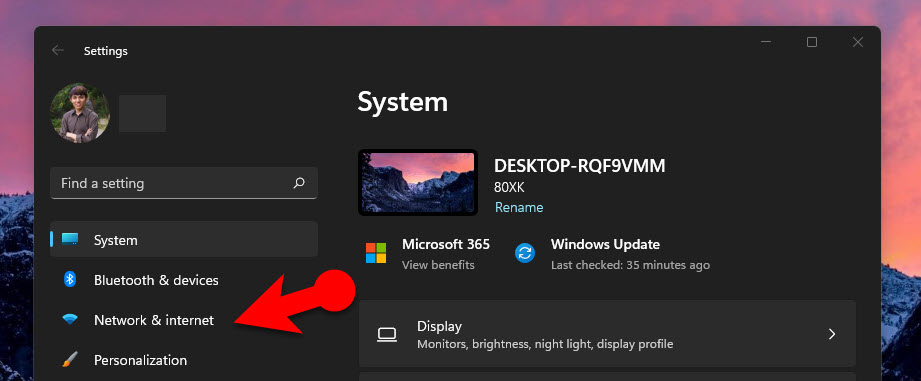Click the DESKTOP-RQF9VMM device name

[579, 166]
